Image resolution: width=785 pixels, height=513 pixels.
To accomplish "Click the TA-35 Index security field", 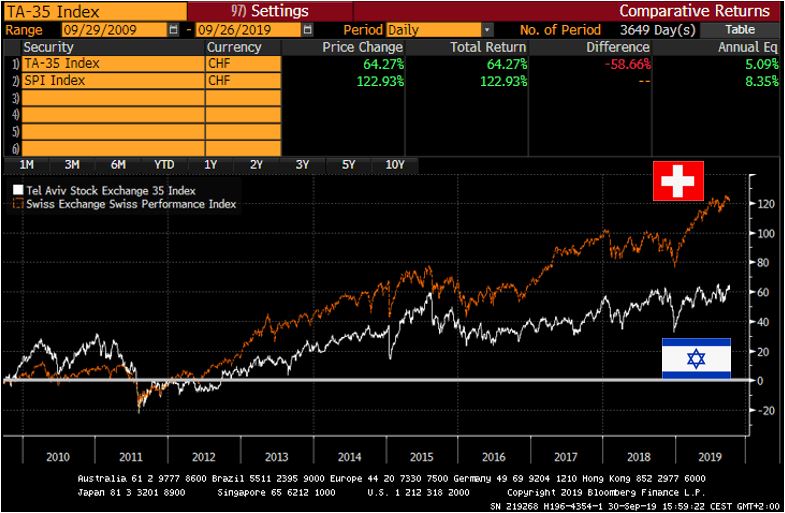I will pos(113,64).
